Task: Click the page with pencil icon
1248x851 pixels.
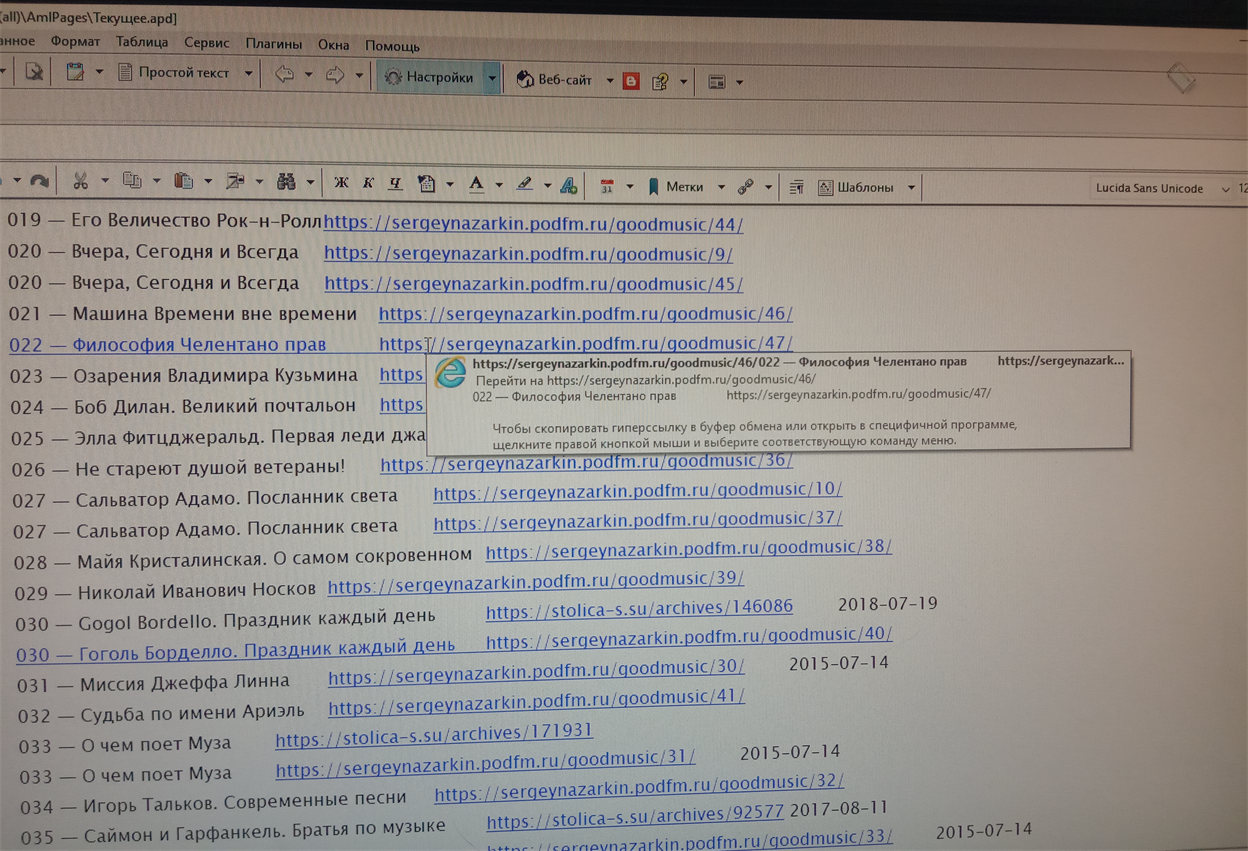Action: (34, 72)
